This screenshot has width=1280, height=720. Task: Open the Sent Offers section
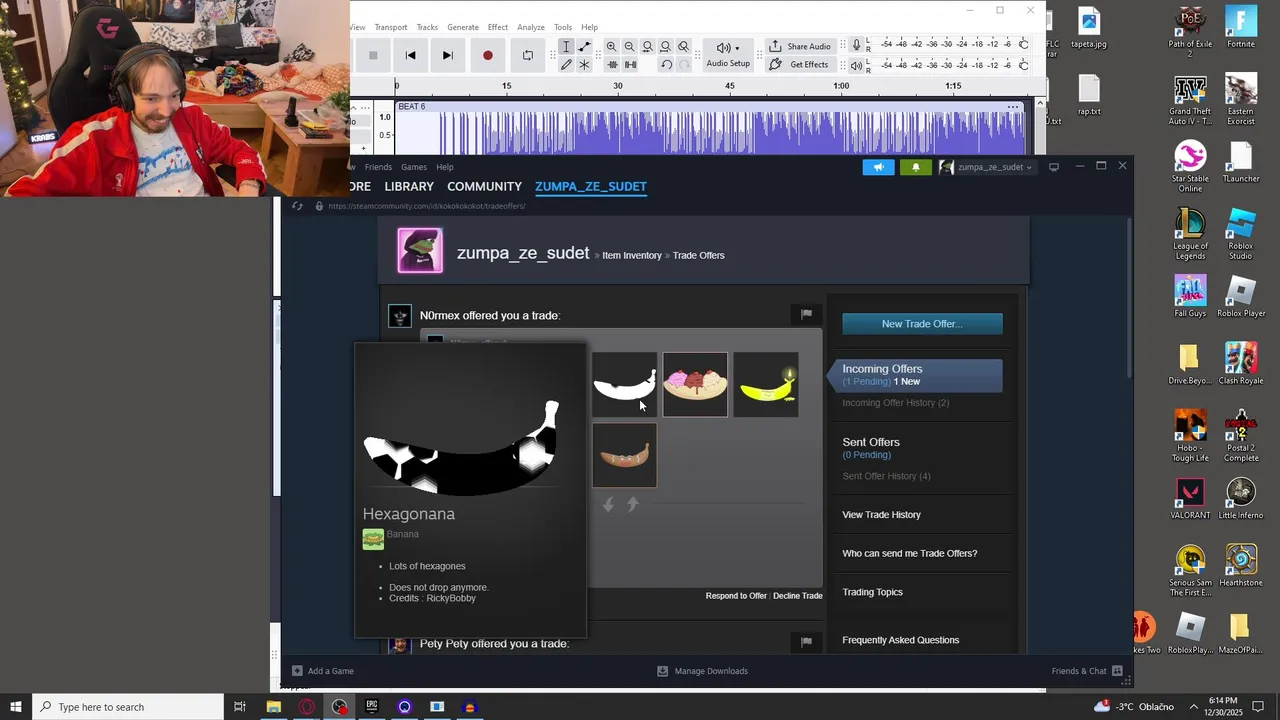click(871, 442)
